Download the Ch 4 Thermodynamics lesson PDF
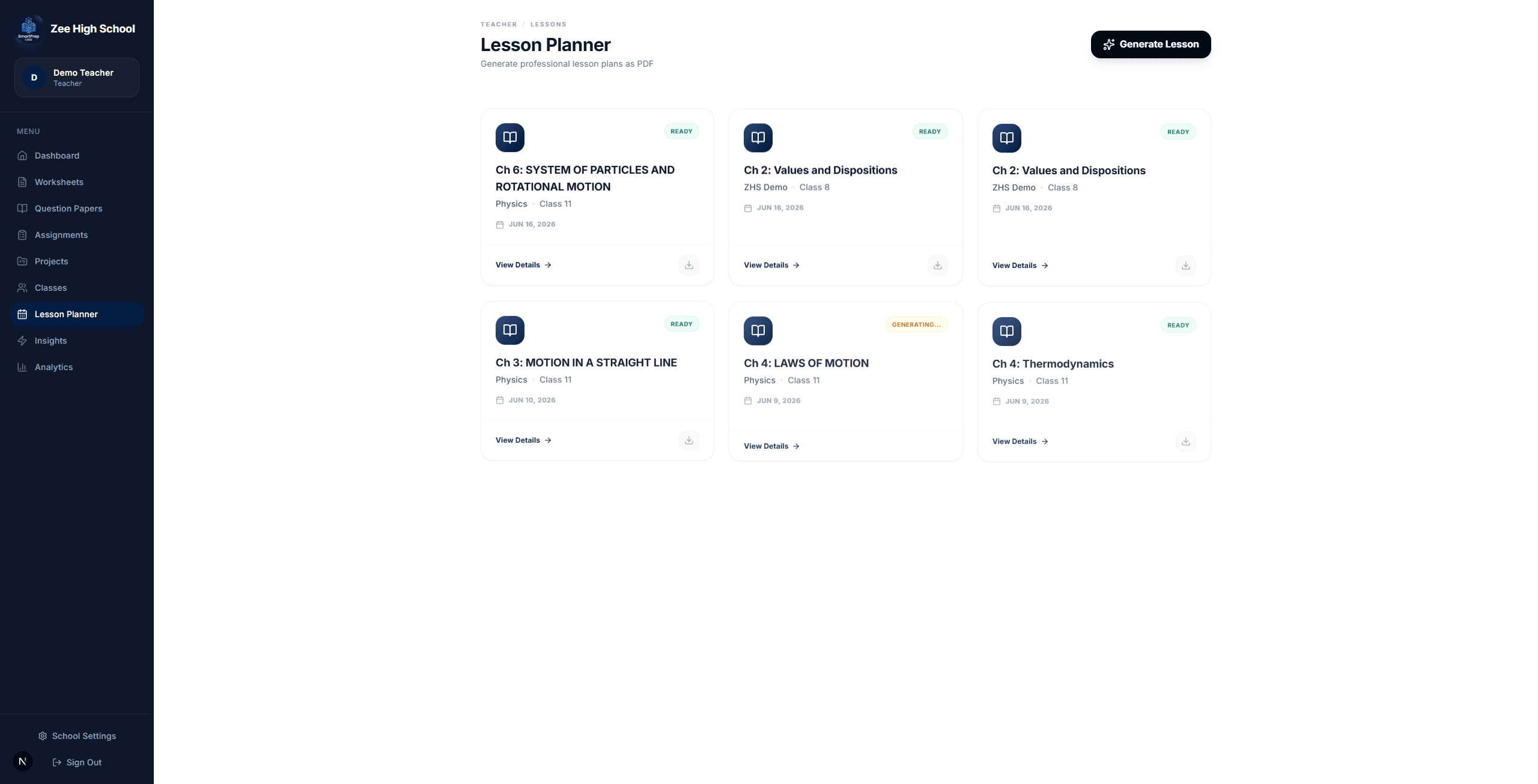This screenshot has width=1538, height=784. tap(1186, 442)
